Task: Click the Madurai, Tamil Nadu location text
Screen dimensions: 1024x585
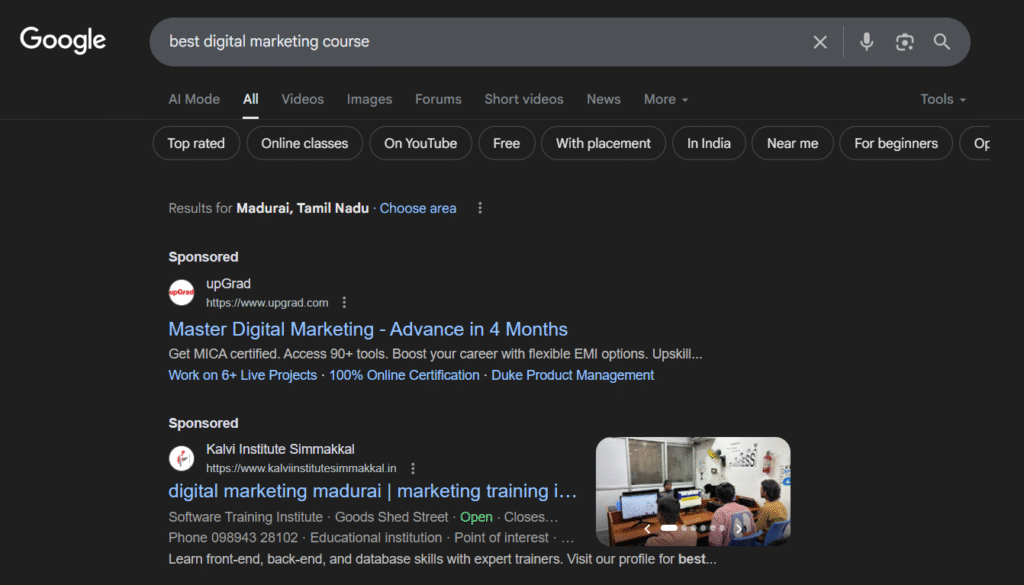Action: (302, 208)
